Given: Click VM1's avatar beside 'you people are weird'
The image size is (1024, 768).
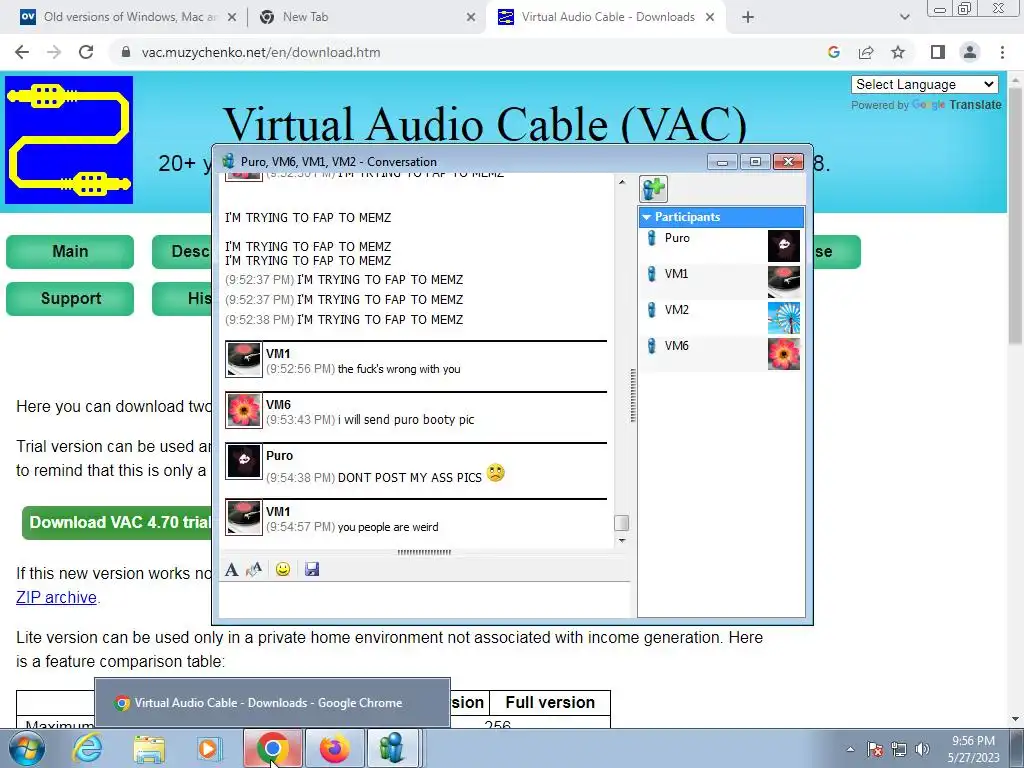Looking at the screenshot, I should 244,517.
